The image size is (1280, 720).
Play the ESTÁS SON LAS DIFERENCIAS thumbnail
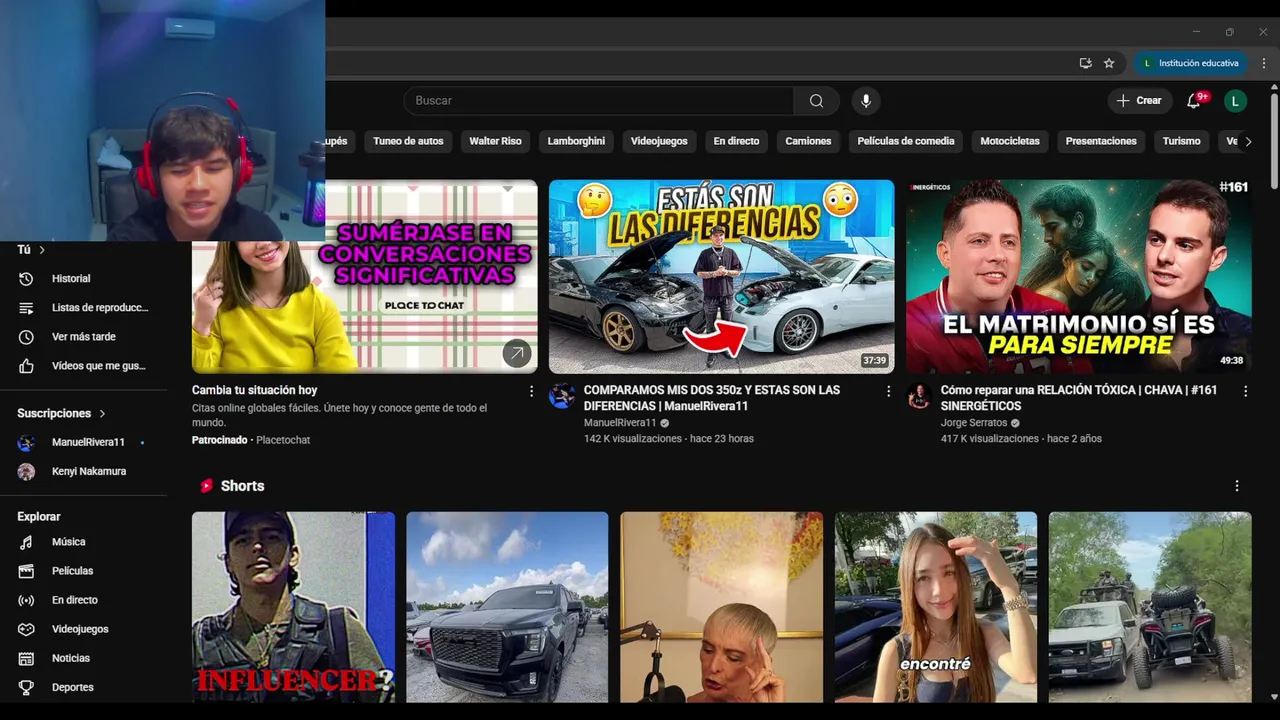click(721, 277)
